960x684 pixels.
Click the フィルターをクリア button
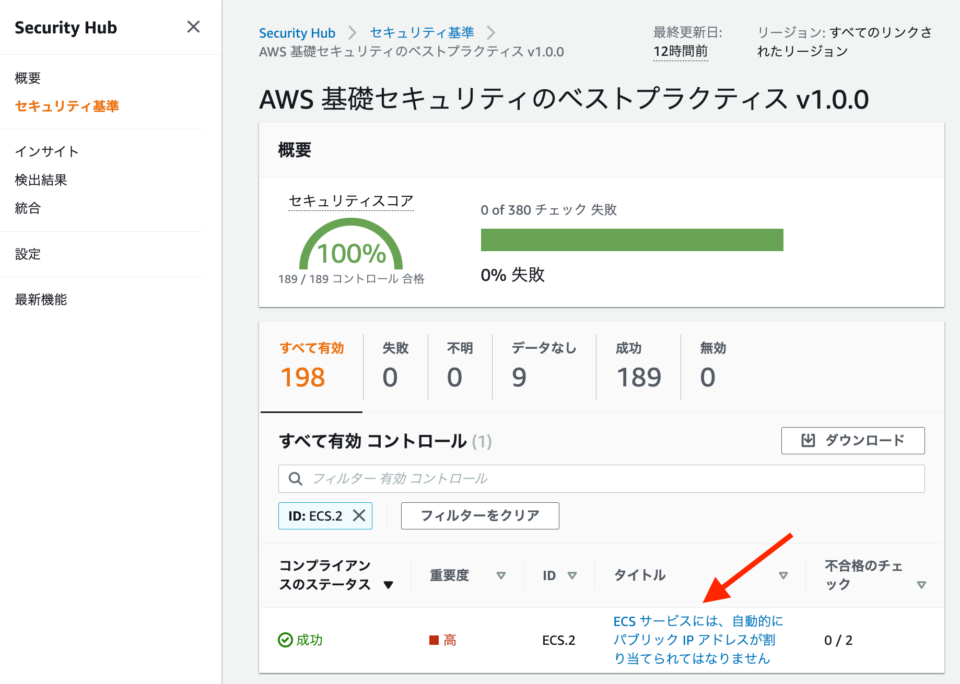pyautogui.click(x=480, y=516)
